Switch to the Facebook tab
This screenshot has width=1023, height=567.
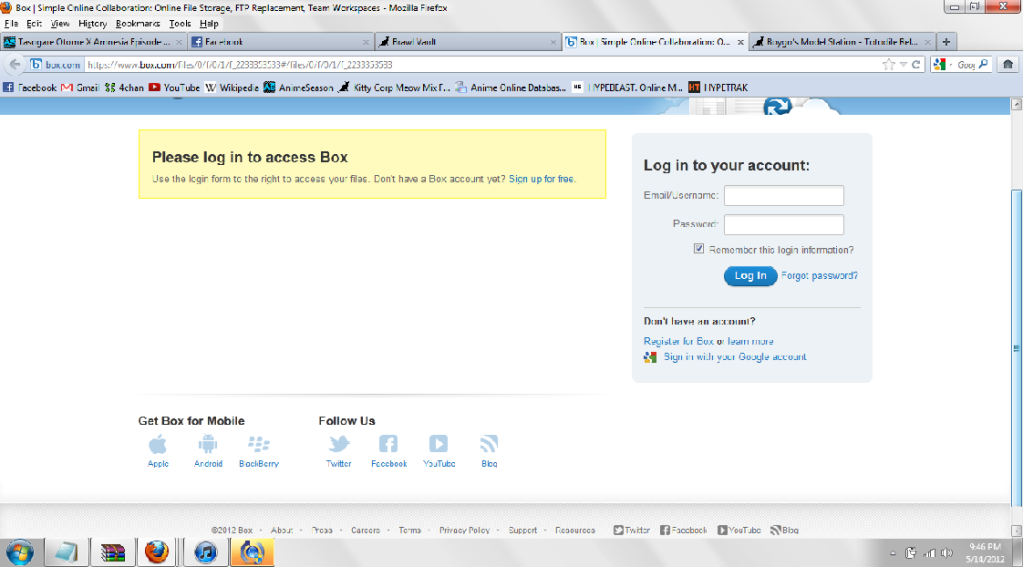point(281,42)
